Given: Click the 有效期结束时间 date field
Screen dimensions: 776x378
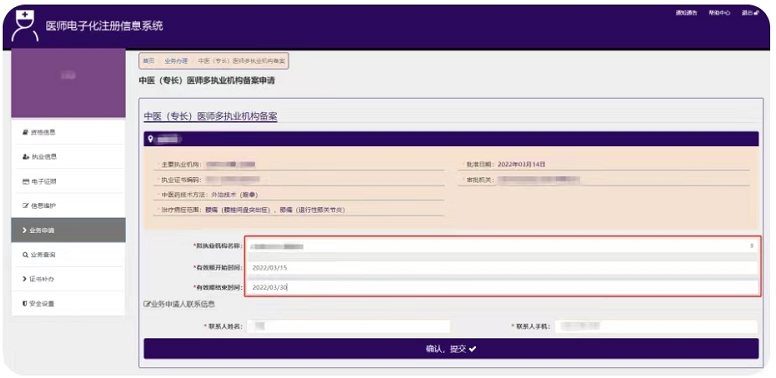Looking at the screenshot, I should tap(502, 287).
